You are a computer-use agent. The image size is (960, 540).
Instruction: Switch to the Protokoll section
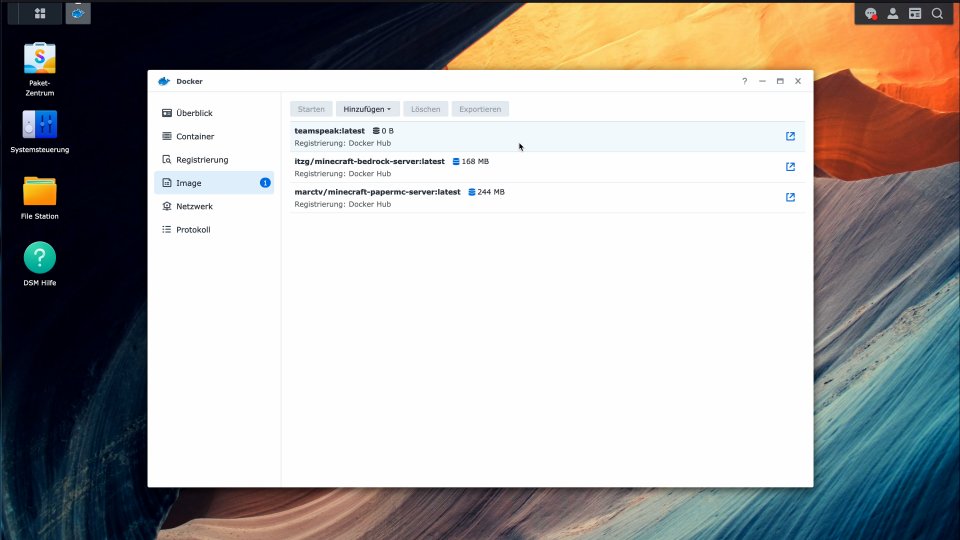click(214, 230)
